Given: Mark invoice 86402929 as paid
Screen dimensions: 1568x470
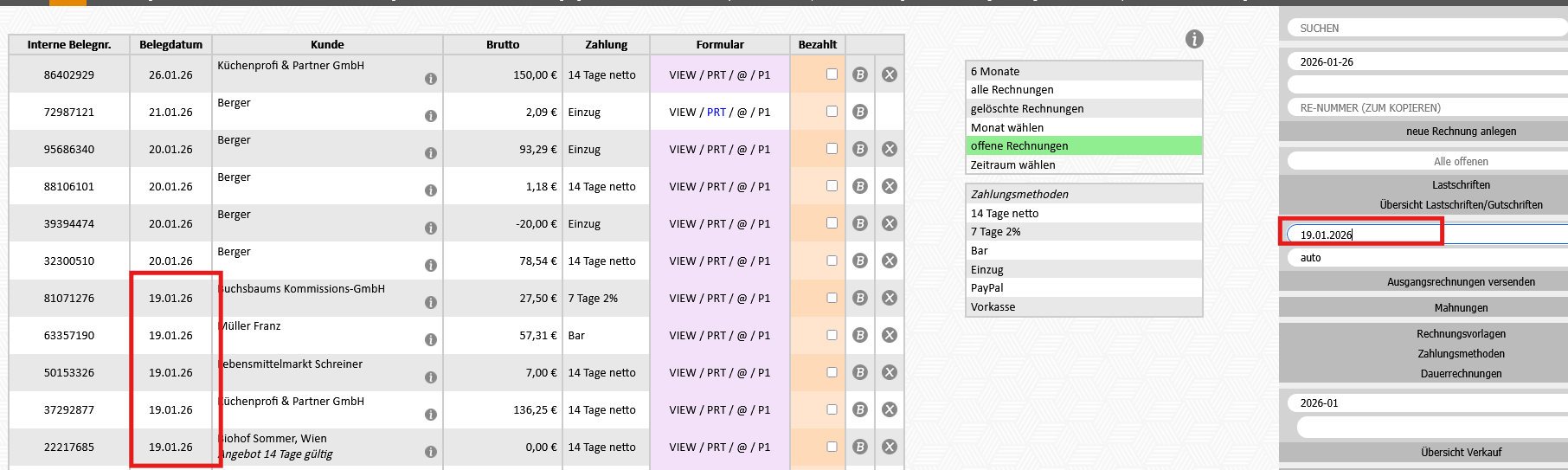Looking at the screenshot, I should point(832,74).
